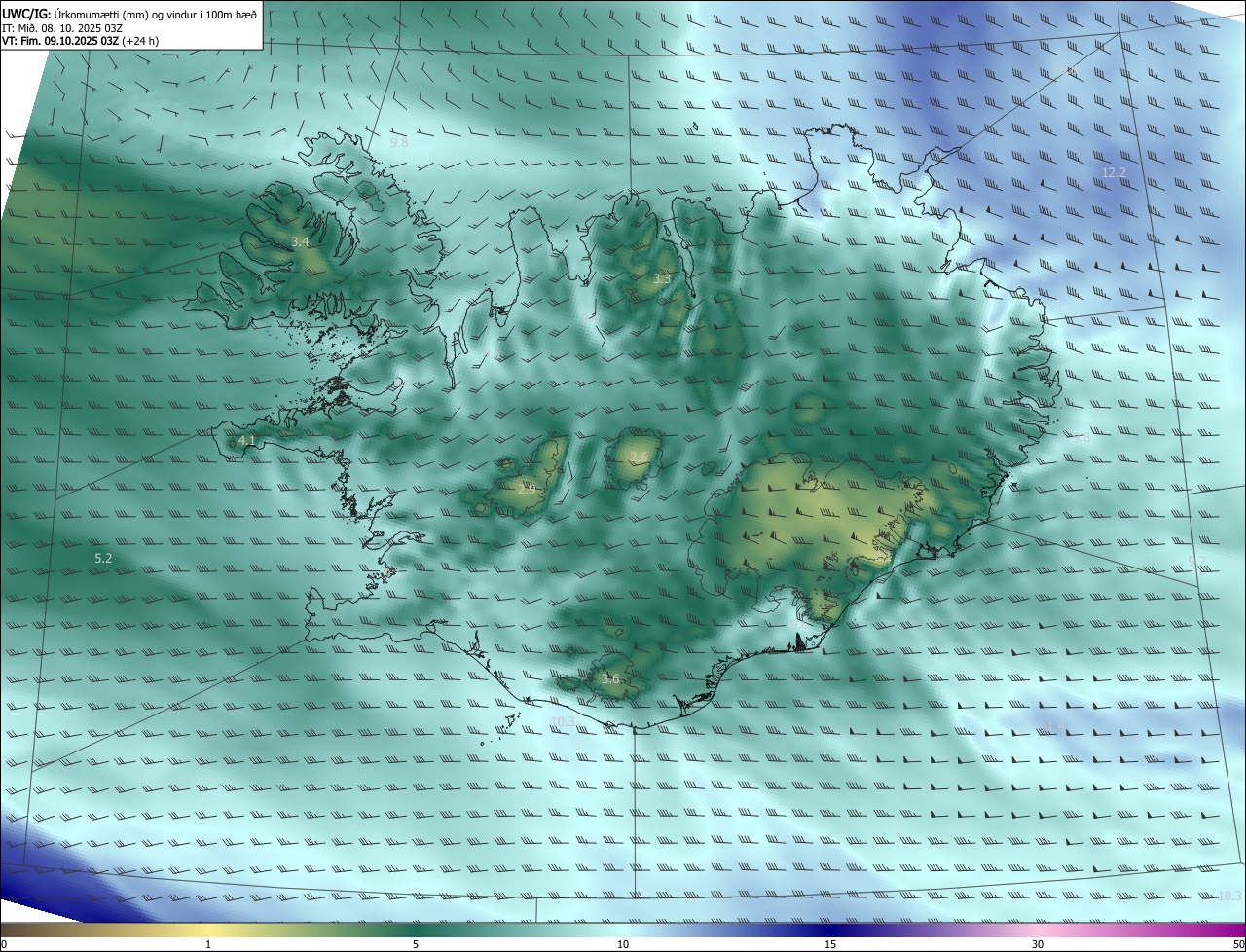The height and width of the screenshot is (952, 1246).
Task: Click the 3.6 value near the south coast
Action: pos(610,678)
